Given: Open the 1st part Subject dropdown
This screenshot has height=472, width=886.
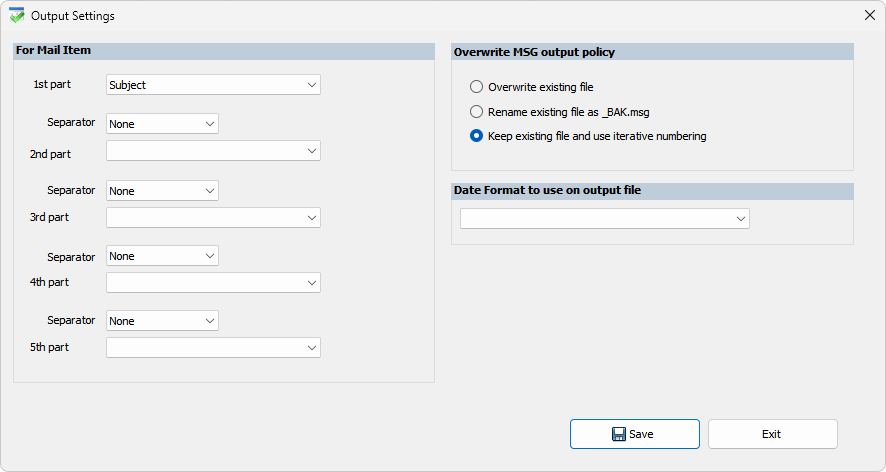Looking at the screenshot, I should 213,85.
